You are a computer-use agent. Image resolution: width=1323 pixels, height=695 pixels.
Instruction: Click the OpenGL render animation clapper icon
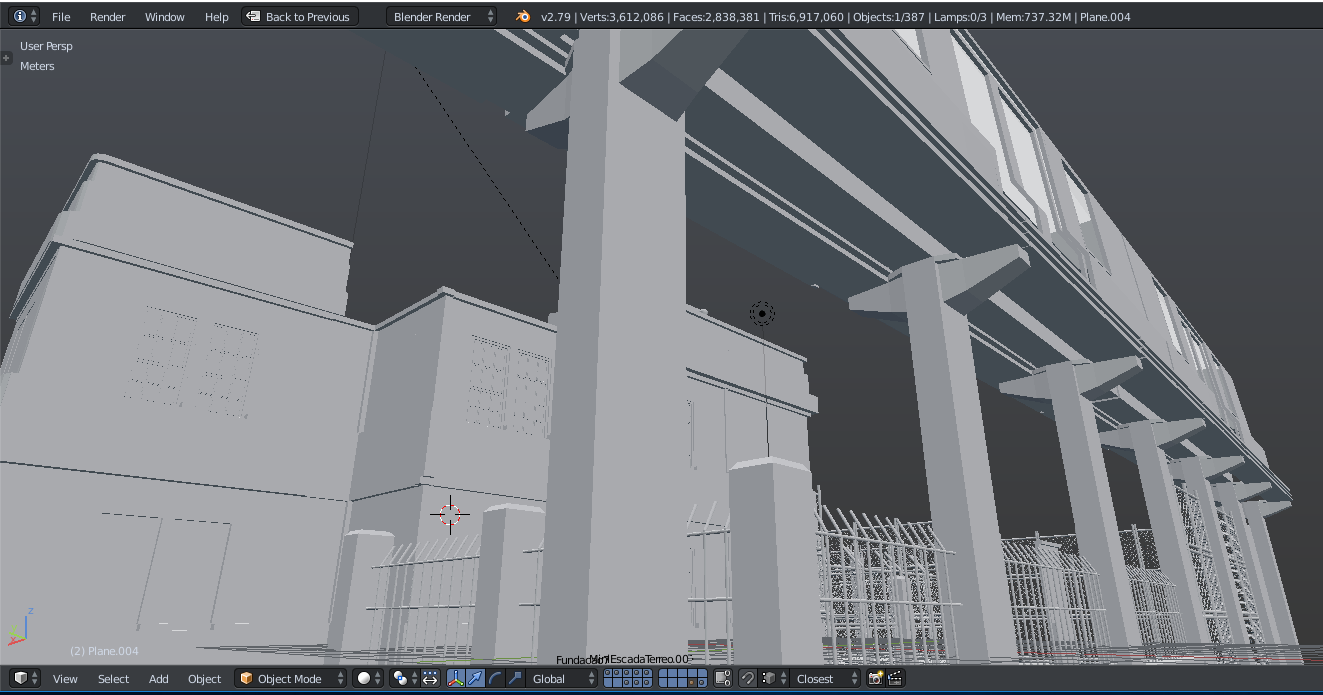895,678
